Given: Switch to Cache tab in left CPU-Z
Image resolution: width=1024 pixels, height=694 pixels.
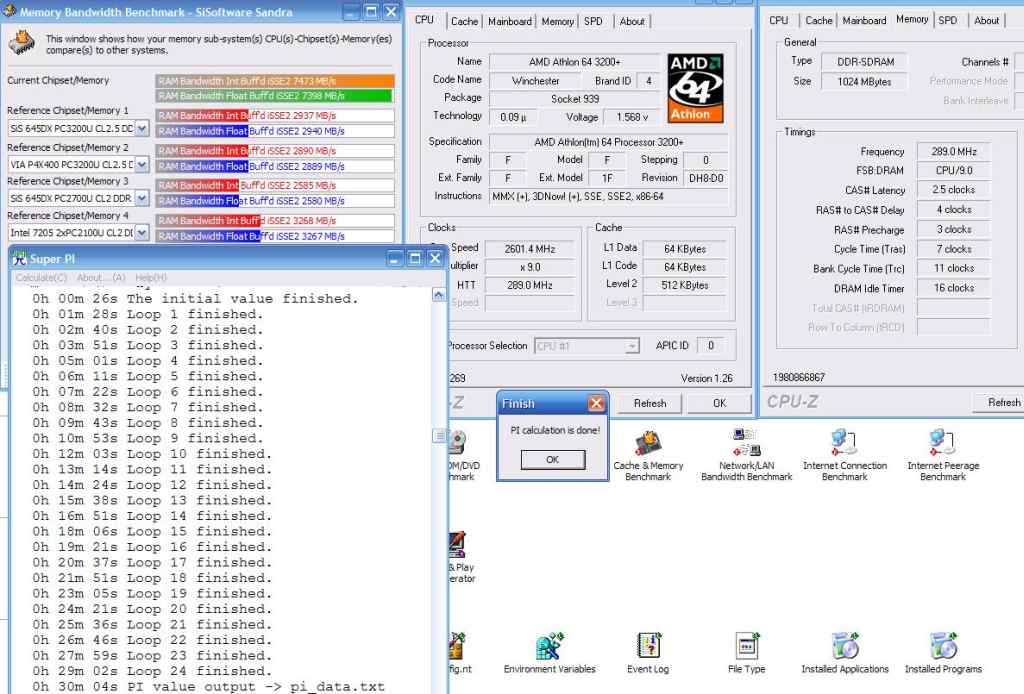Looking at the screenshot, I should pyautogui.click(x=464, y=21).
